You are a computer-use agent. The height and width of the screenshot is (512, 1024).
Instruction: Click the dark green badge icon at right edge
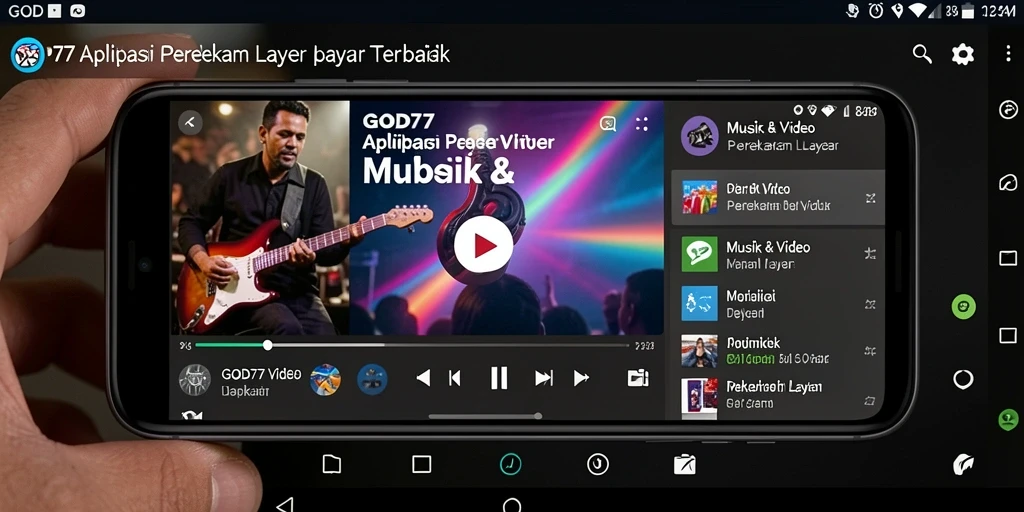click(1009, 419)
